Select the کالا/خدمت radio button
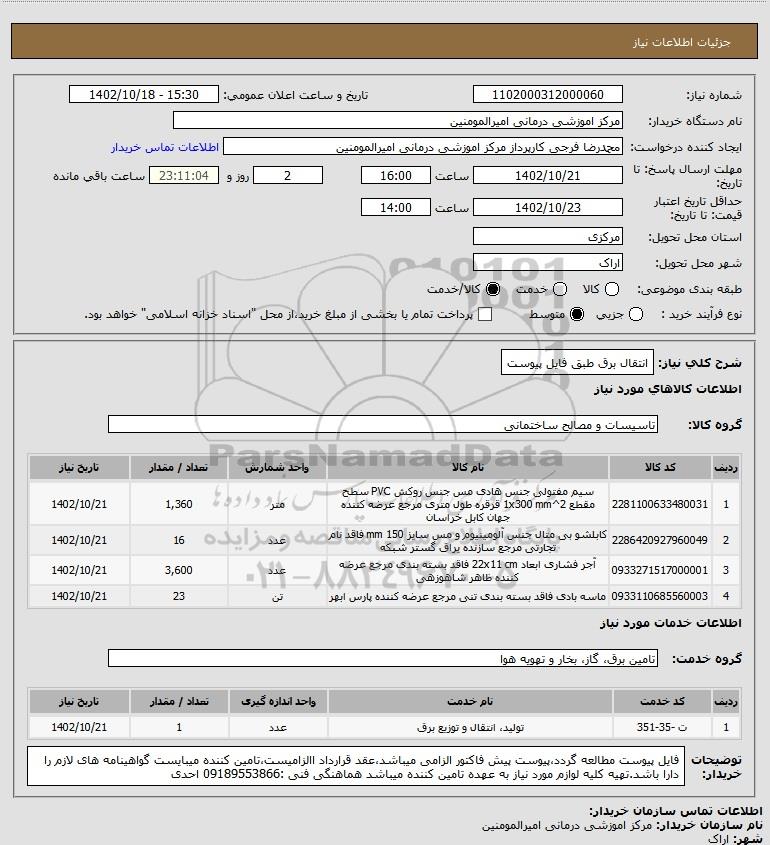This screenshot has width=770, height=845. pyautogui.click(x=492, y=289)
